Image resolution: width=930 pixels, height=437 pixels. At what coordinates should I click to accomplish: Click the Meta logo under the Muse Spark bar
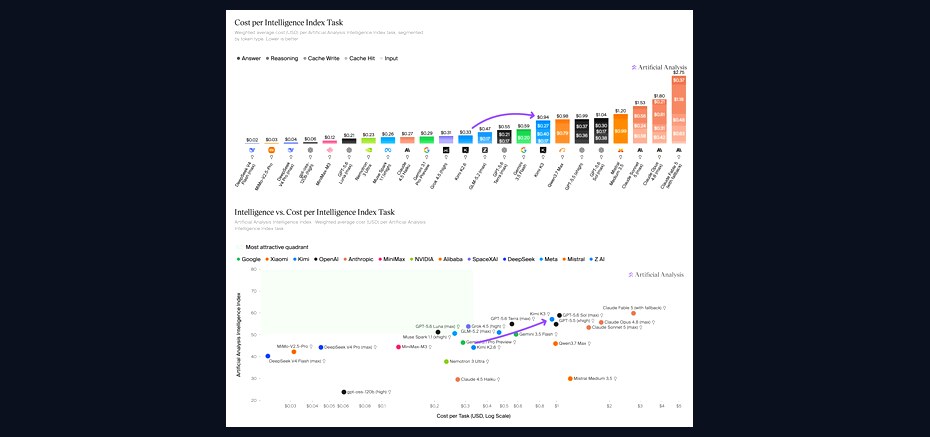(x=388, y=150)
